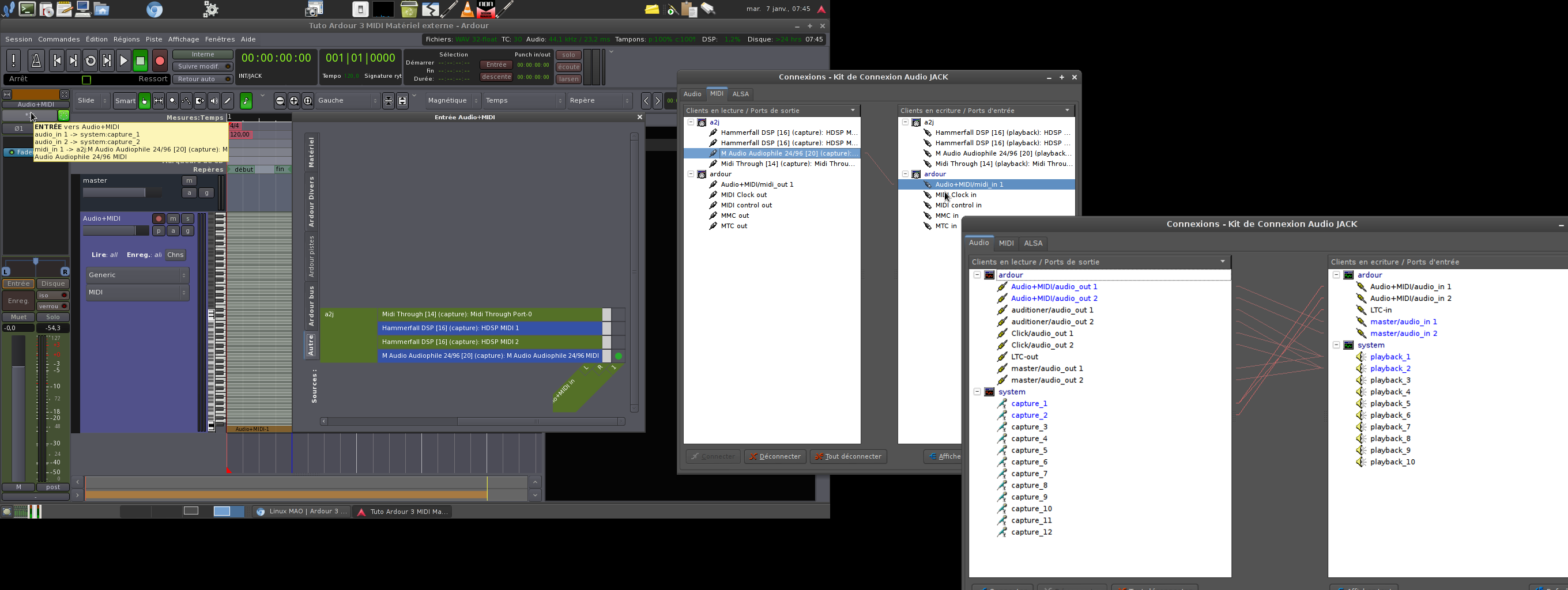Toggle loop playback icon in transport

pos(90,60)
